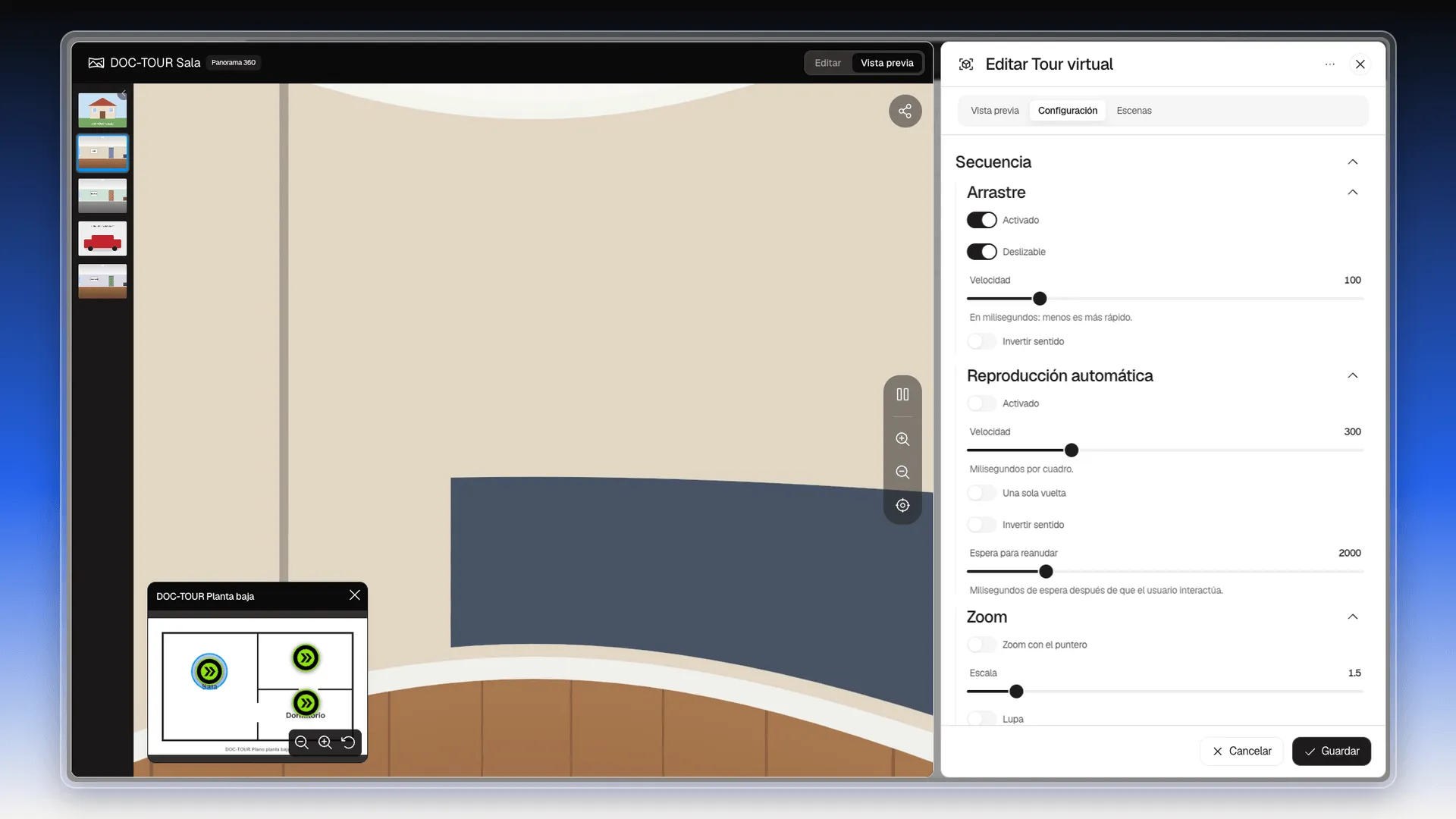Image resolution: width=1456 pixels, height=819 pixels.
Task: Switch to the Vista previa tab in panel
Action: [995, 111]
